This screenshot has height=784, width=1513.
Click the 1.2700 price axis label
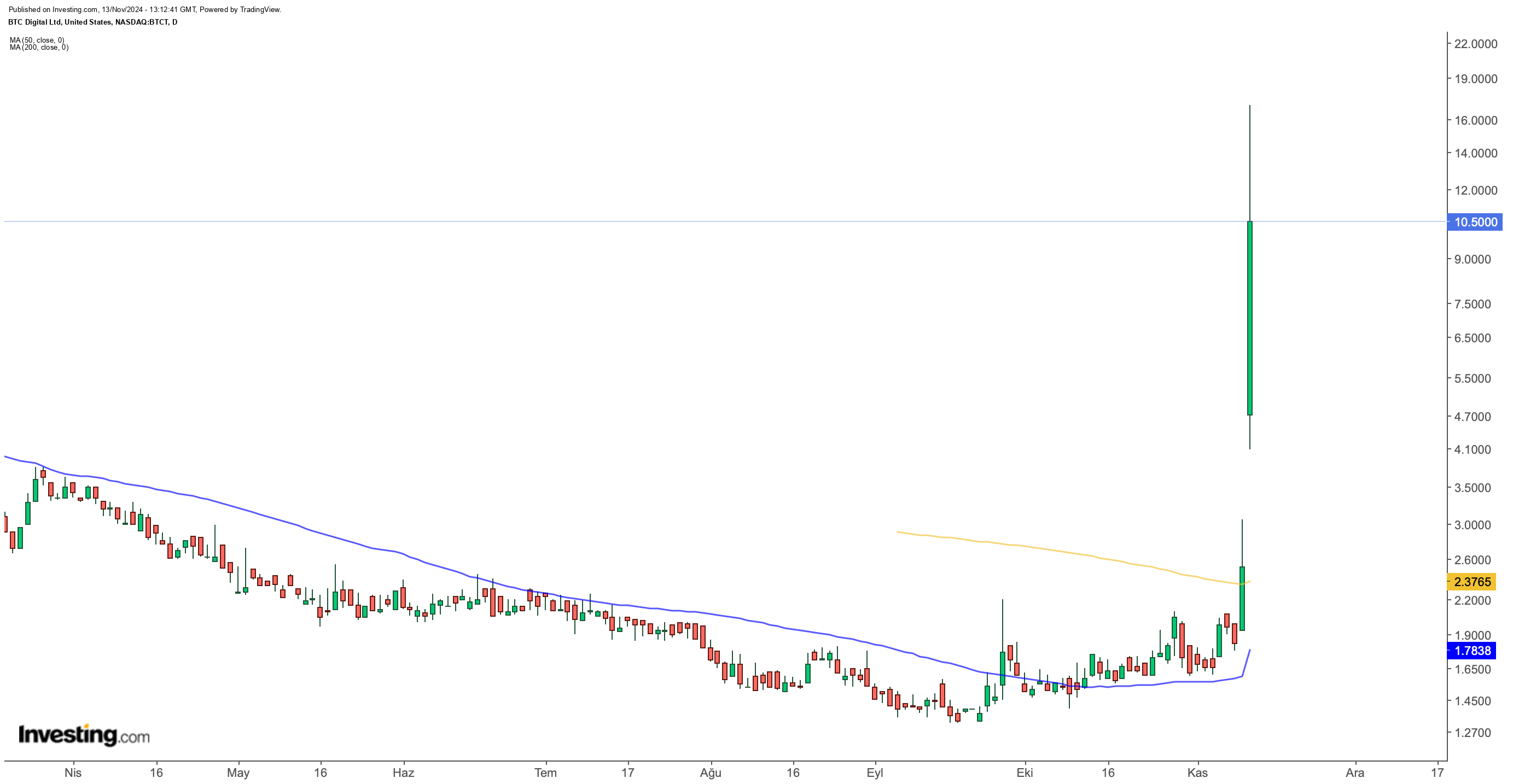click(x=1472, y=733)
